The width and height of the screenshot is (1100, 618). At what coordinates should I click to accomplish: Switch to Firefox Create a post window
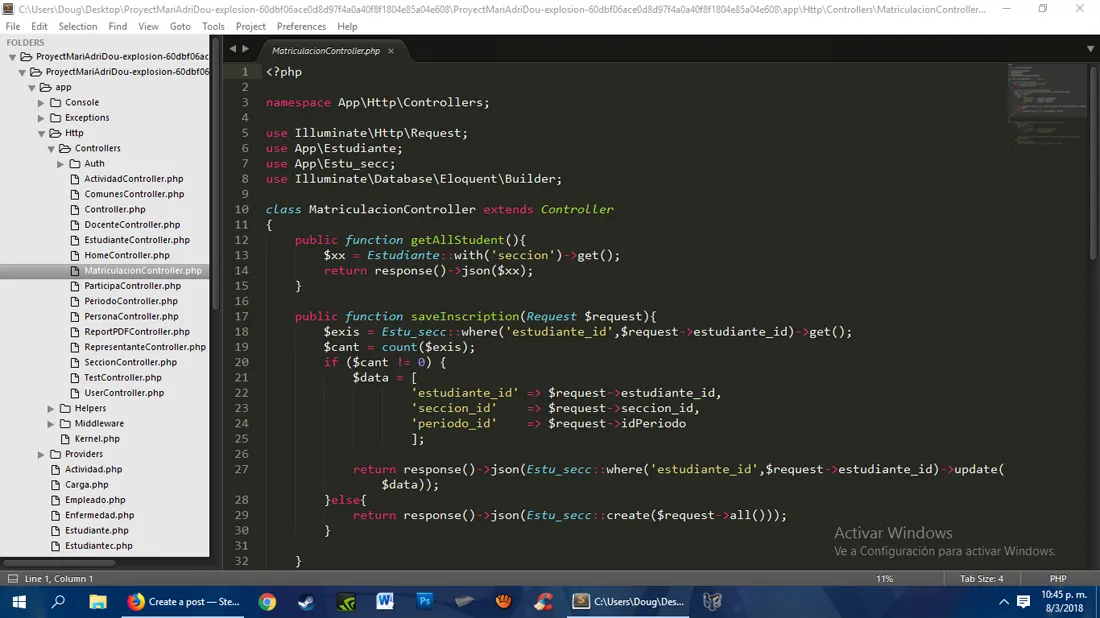click(x=183, y=602)
